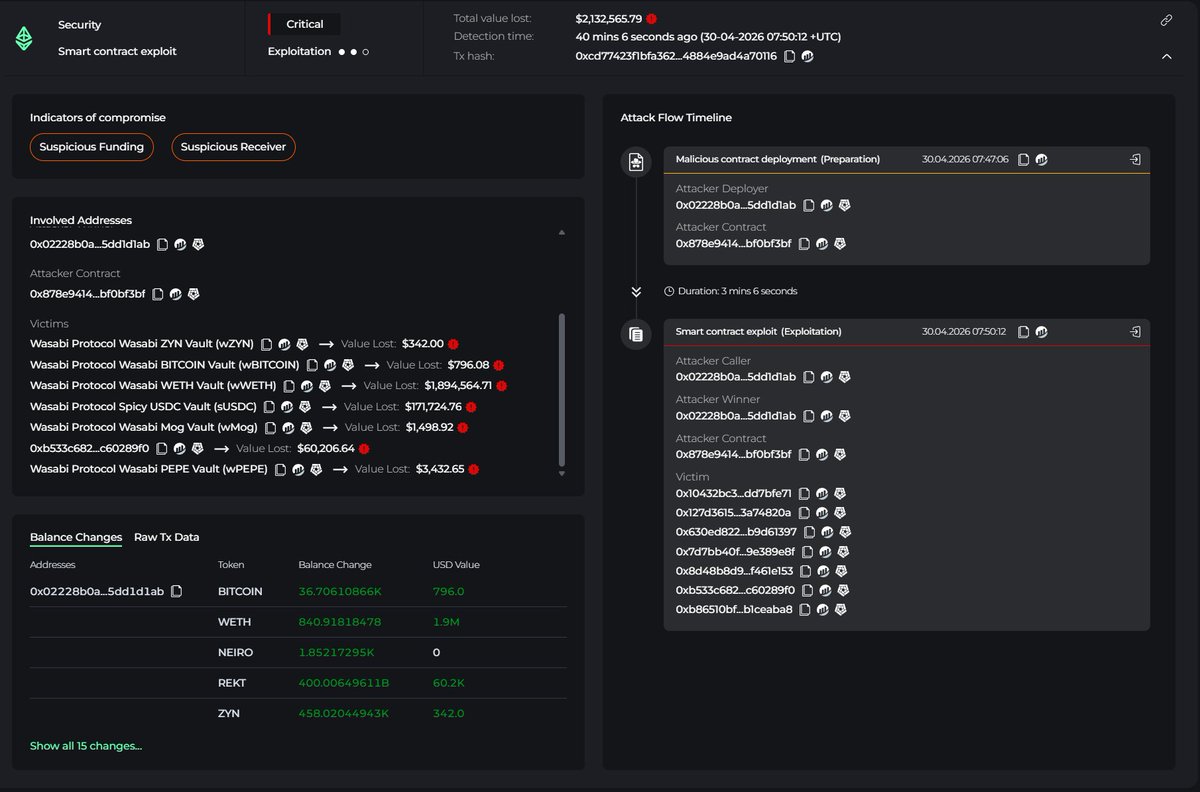
Task: Open the tx hash in block explorer
Action: tap(808, 56)
